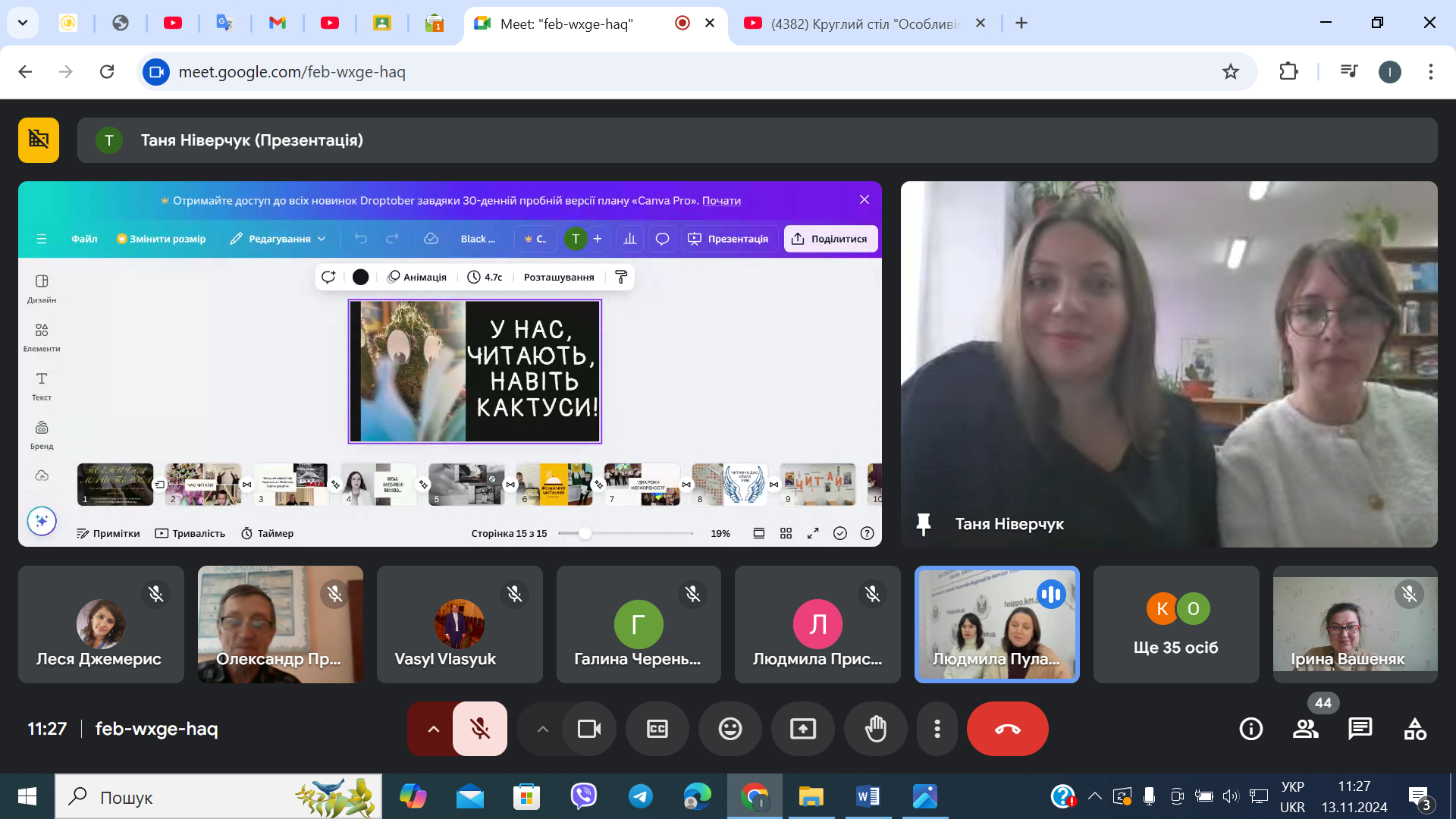The height and width of the screenshot is (819, 1456).
Task: Select Людмила Пула video tile
Action: point(996,624)
